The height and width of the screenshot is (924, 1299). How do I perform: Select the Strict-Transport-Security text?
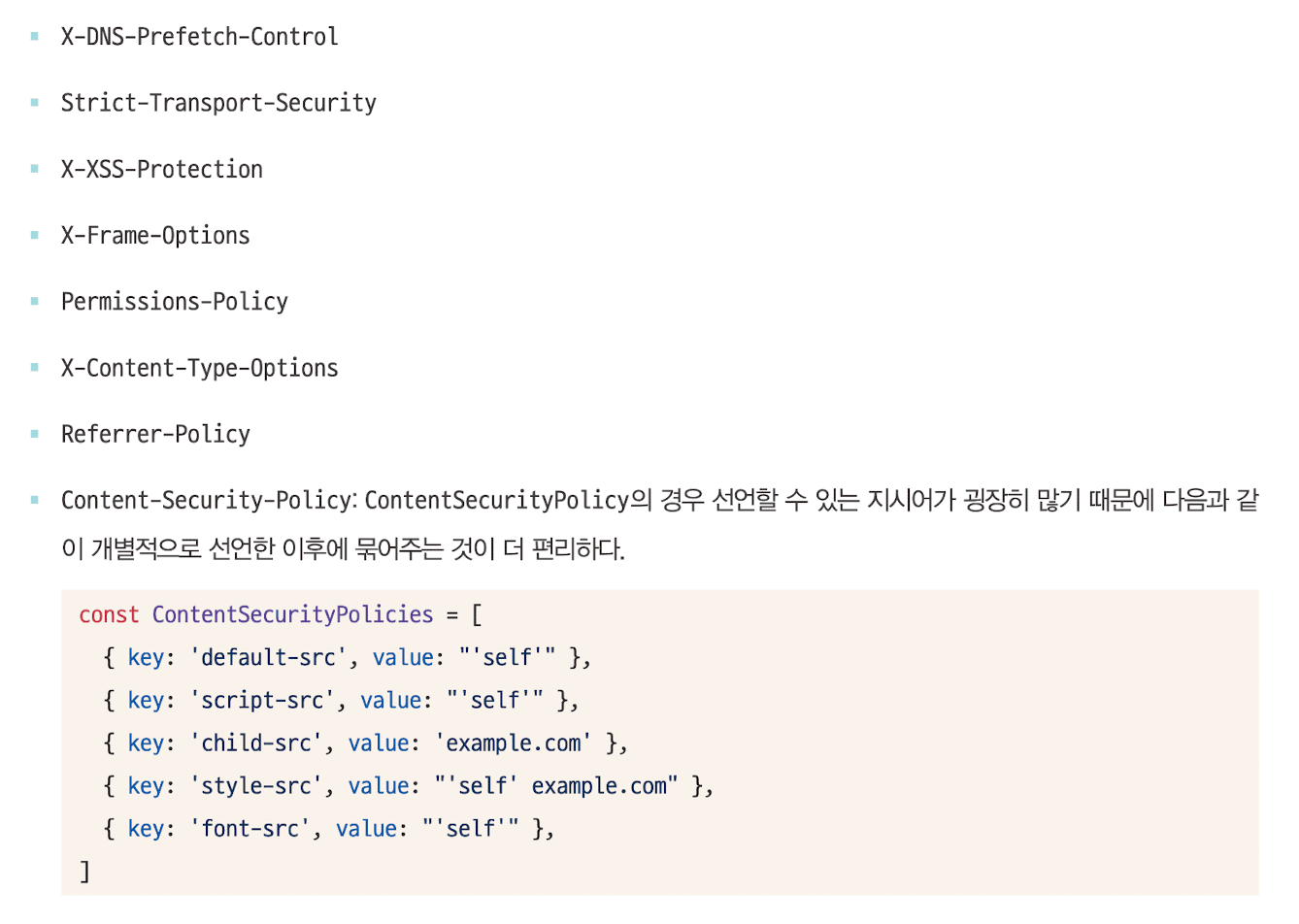[x=218, y=103]
